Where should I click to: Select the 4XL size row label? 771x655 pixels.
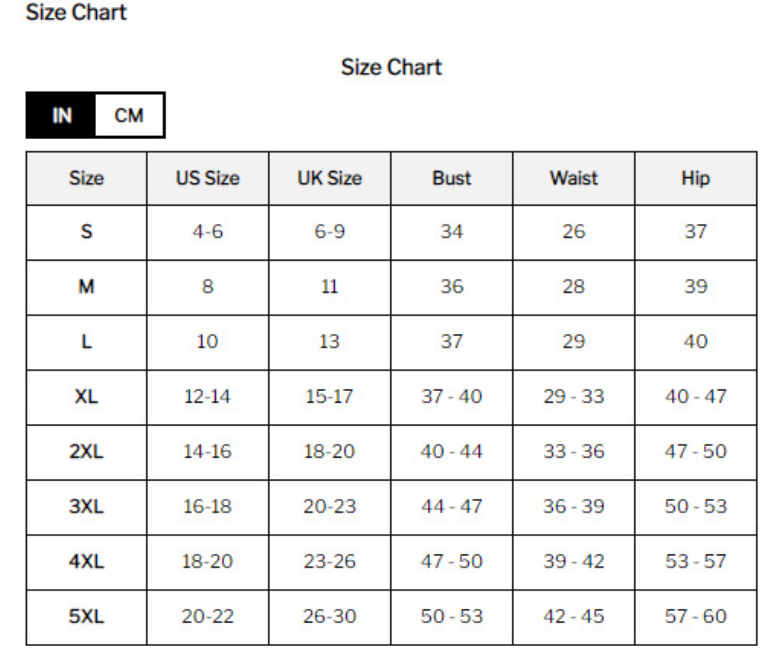[86, 562]
